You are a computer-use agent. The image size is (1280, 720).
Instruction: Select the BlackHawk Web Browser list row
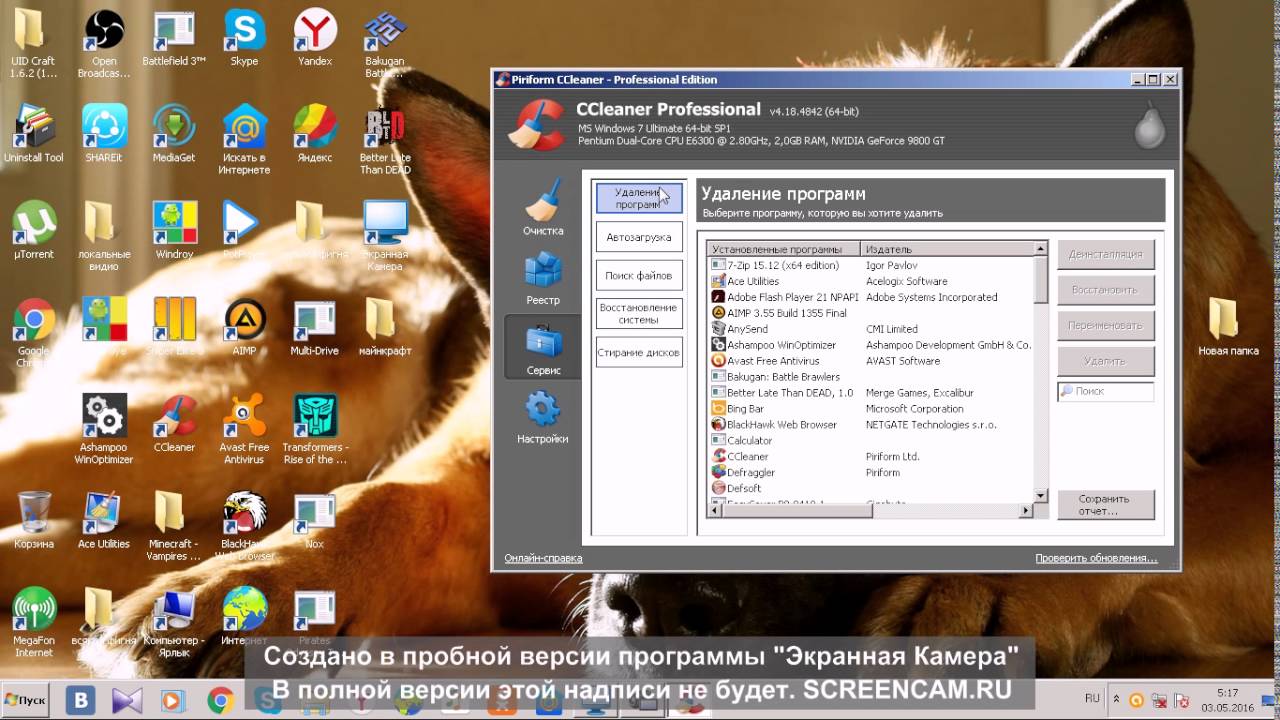point(870,424)
